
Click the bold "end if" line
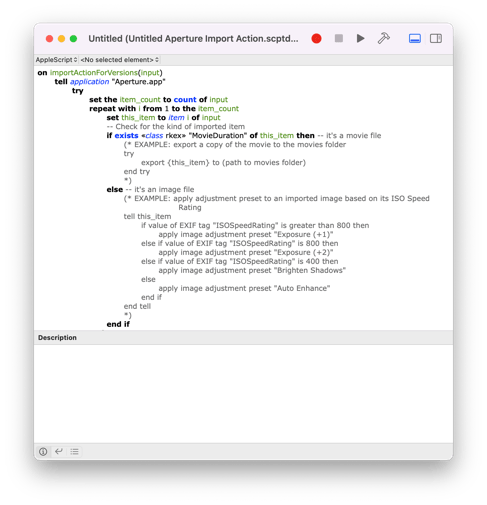click(118, 324)
